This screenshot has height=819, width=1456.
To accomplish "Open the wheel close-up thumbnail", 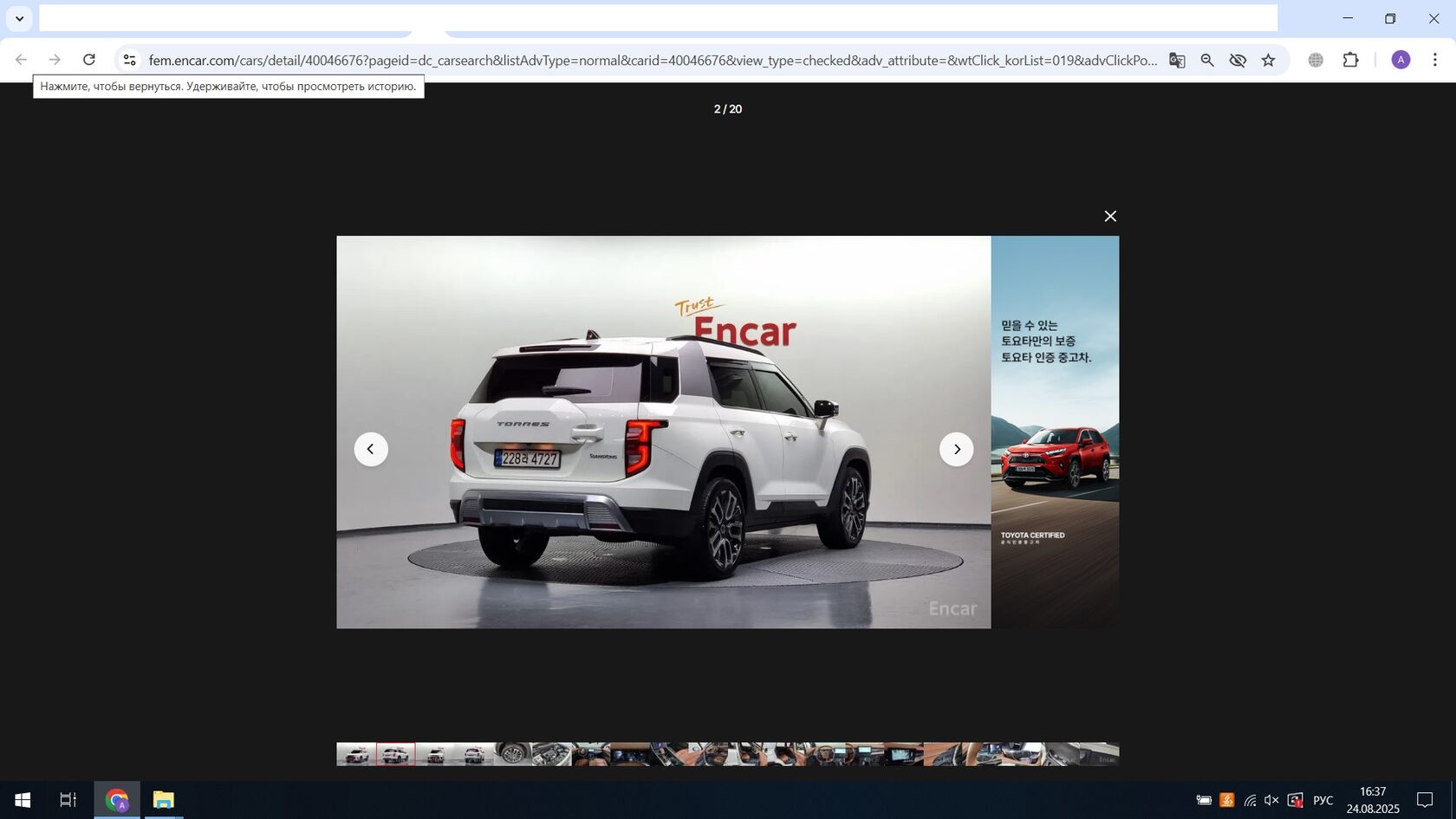I will pos(513,754).
